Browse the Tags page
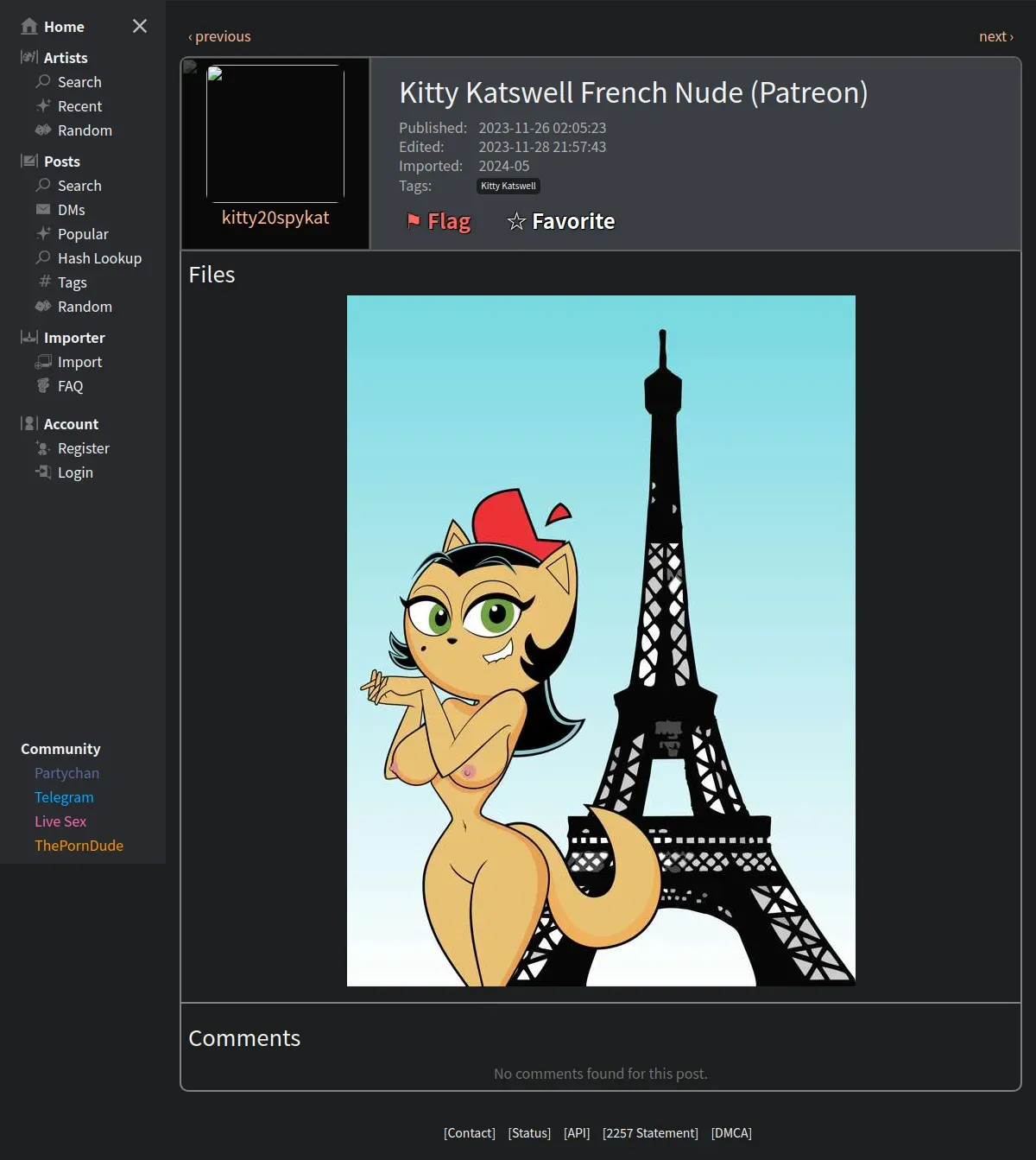This screenshot has width=1036, height=1160. click(x=72, y=282)
